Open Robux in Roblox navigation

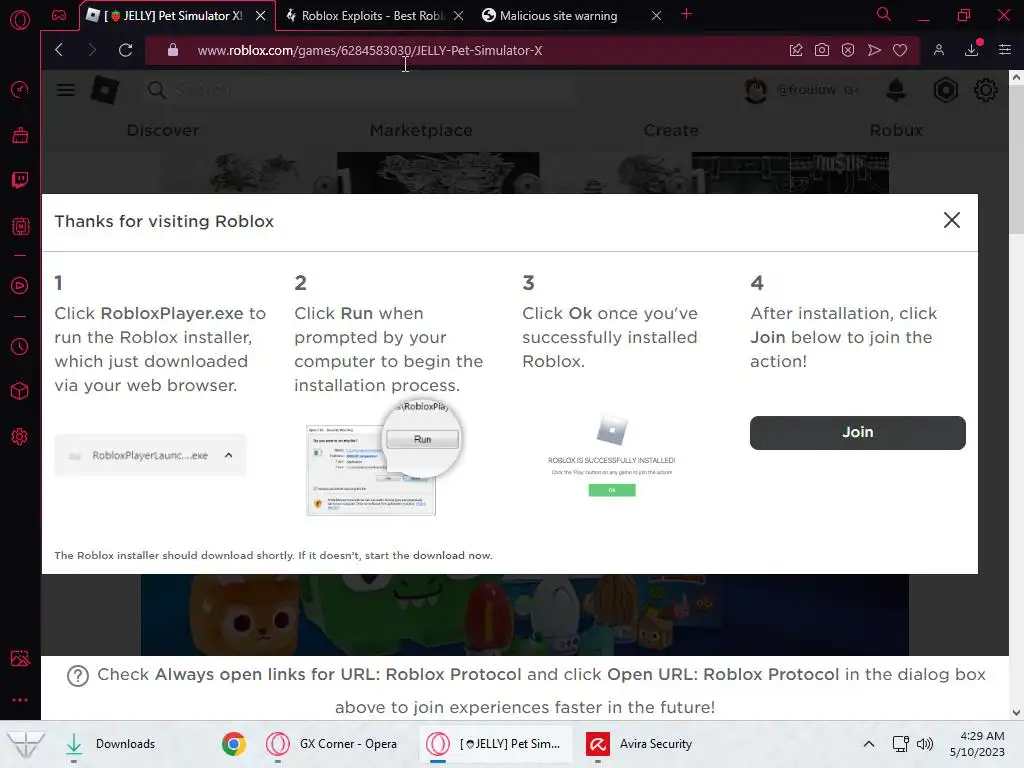896,131
